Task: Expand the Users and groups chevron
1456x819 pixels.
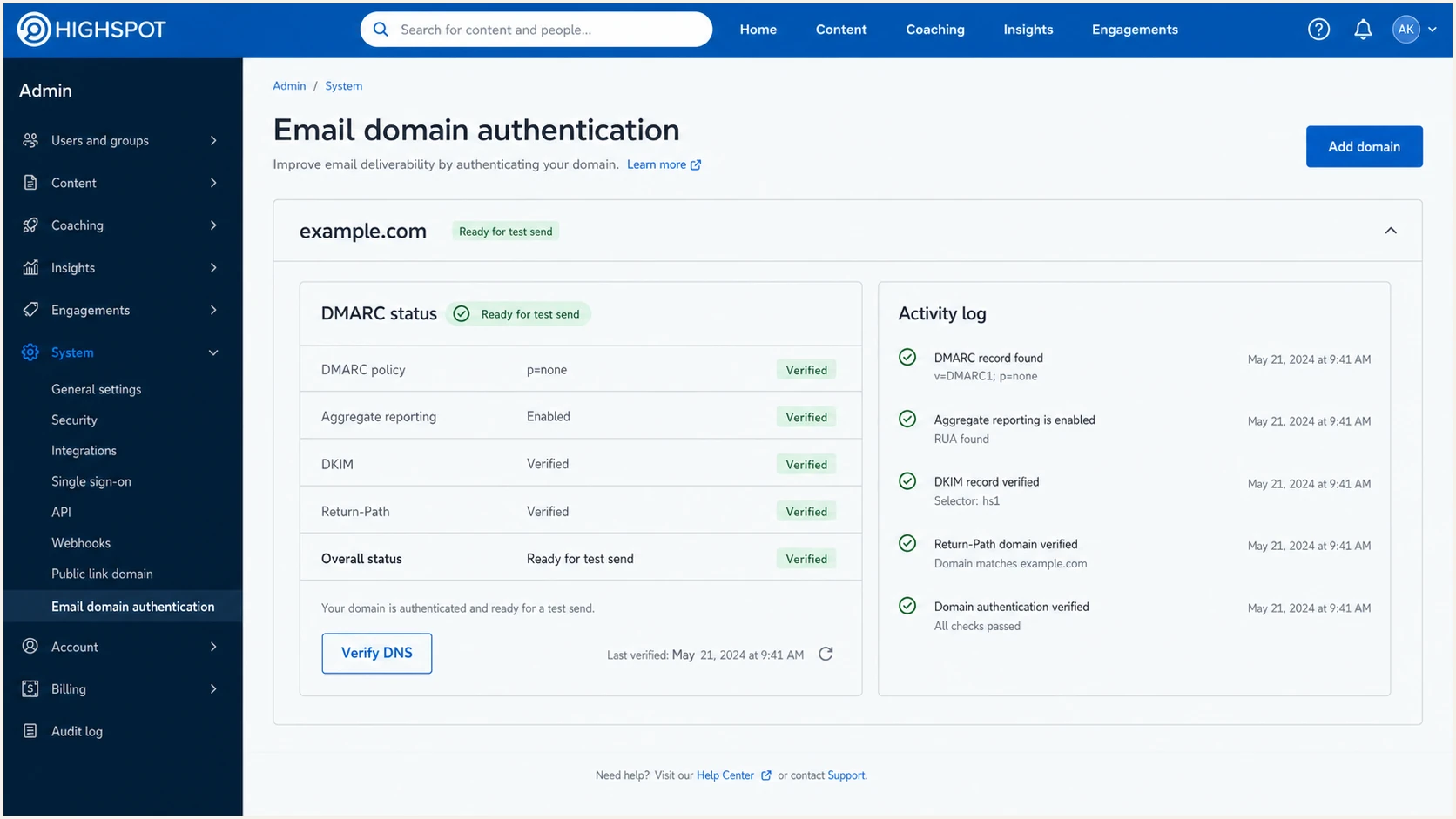Action: tap(213, 140)
